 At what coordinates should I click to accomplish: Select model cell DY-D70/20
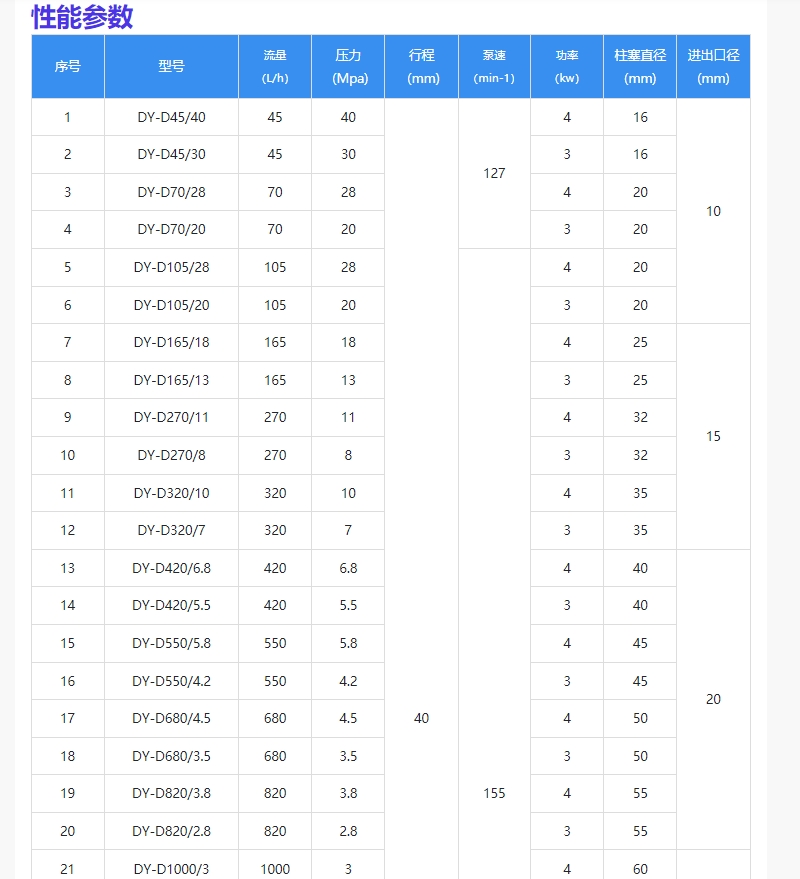[x=172, y=229]
